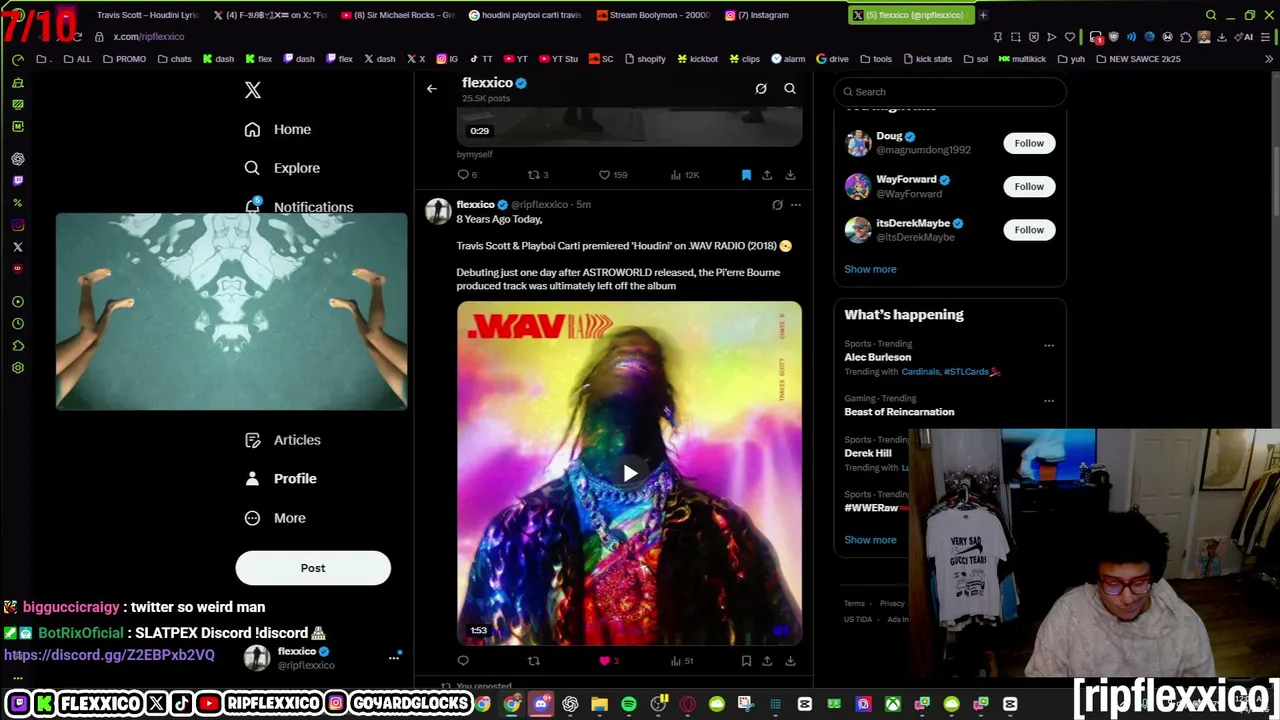
Task: Open options for Beast of Reincarnation trend
Action: (1049, 400)
